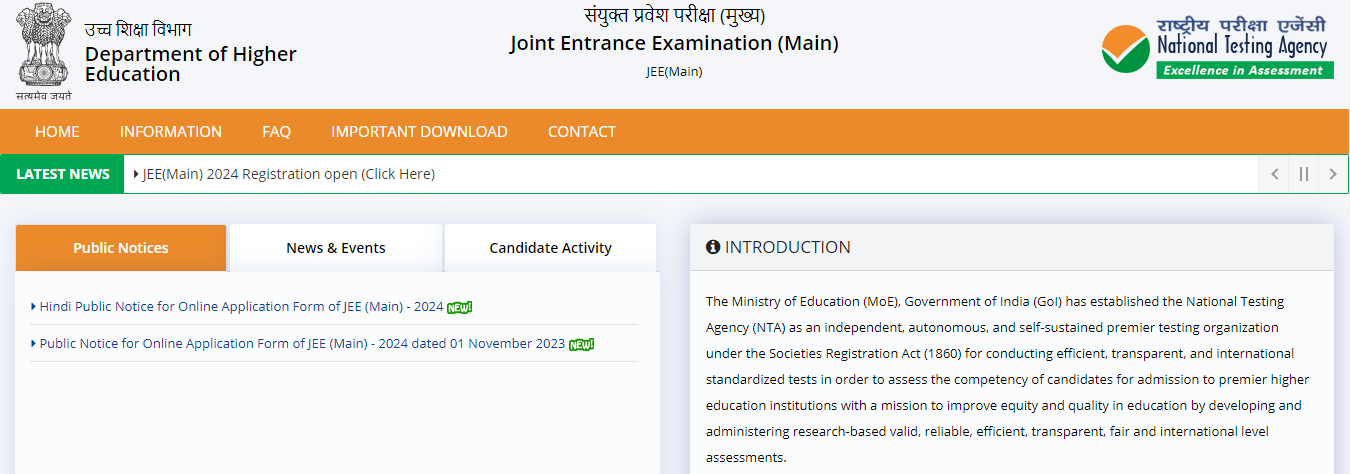Click NEW badge after 01 November 2023 notice
Image resolution: width=1350 pixels, height=474 pixels.
tap(581, 344)
